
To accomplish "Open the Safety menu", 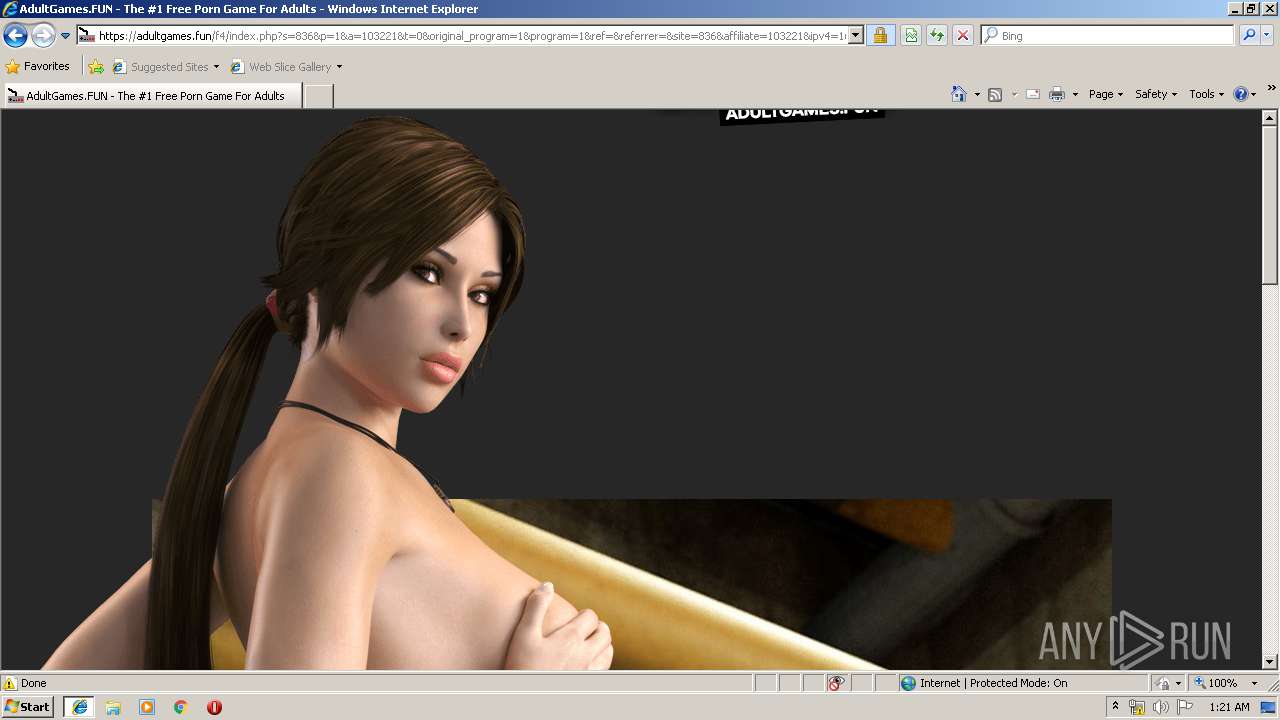I will pyautogui.click(x=1156, y=94).
